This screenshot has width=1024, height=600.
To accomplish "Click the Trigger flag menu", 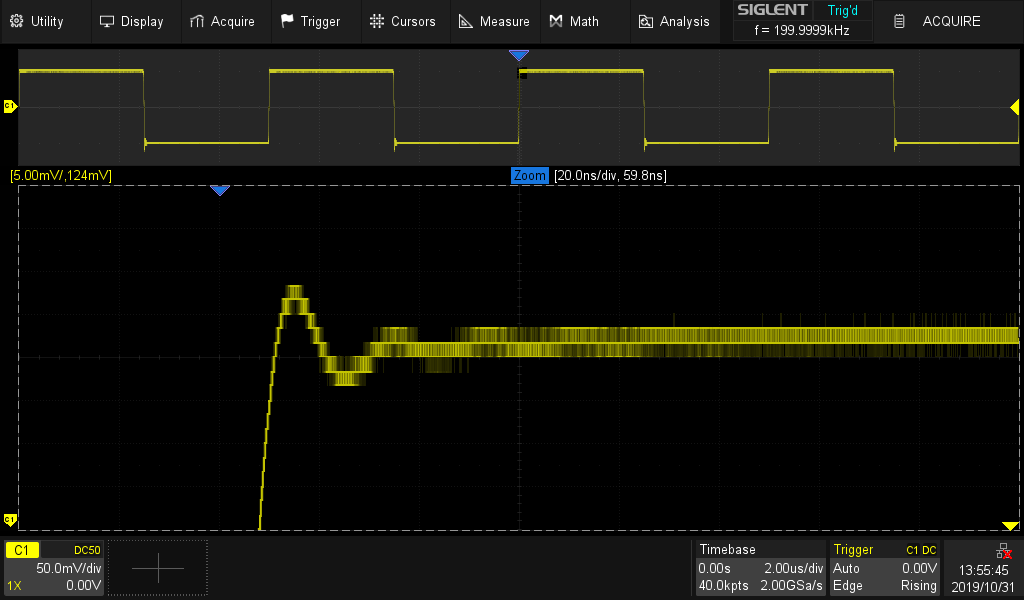I will click(x=310, y=21).
